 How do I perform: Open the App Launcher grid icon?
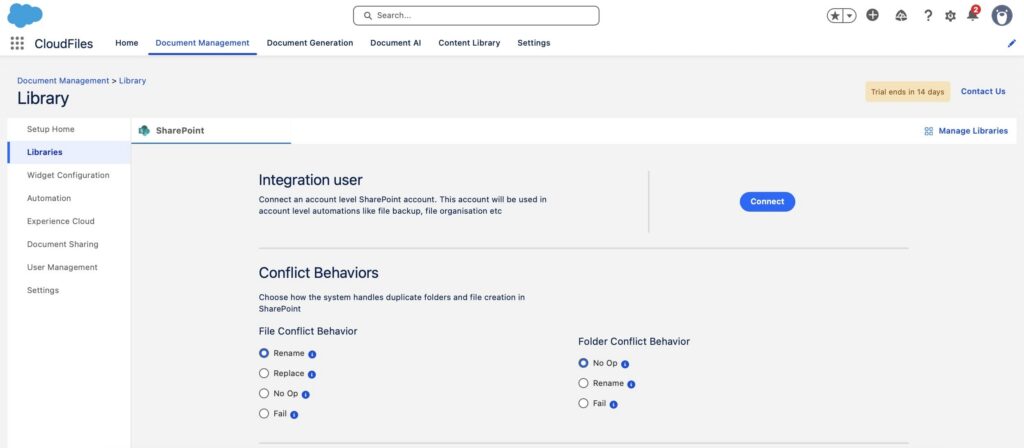point(17,43)
